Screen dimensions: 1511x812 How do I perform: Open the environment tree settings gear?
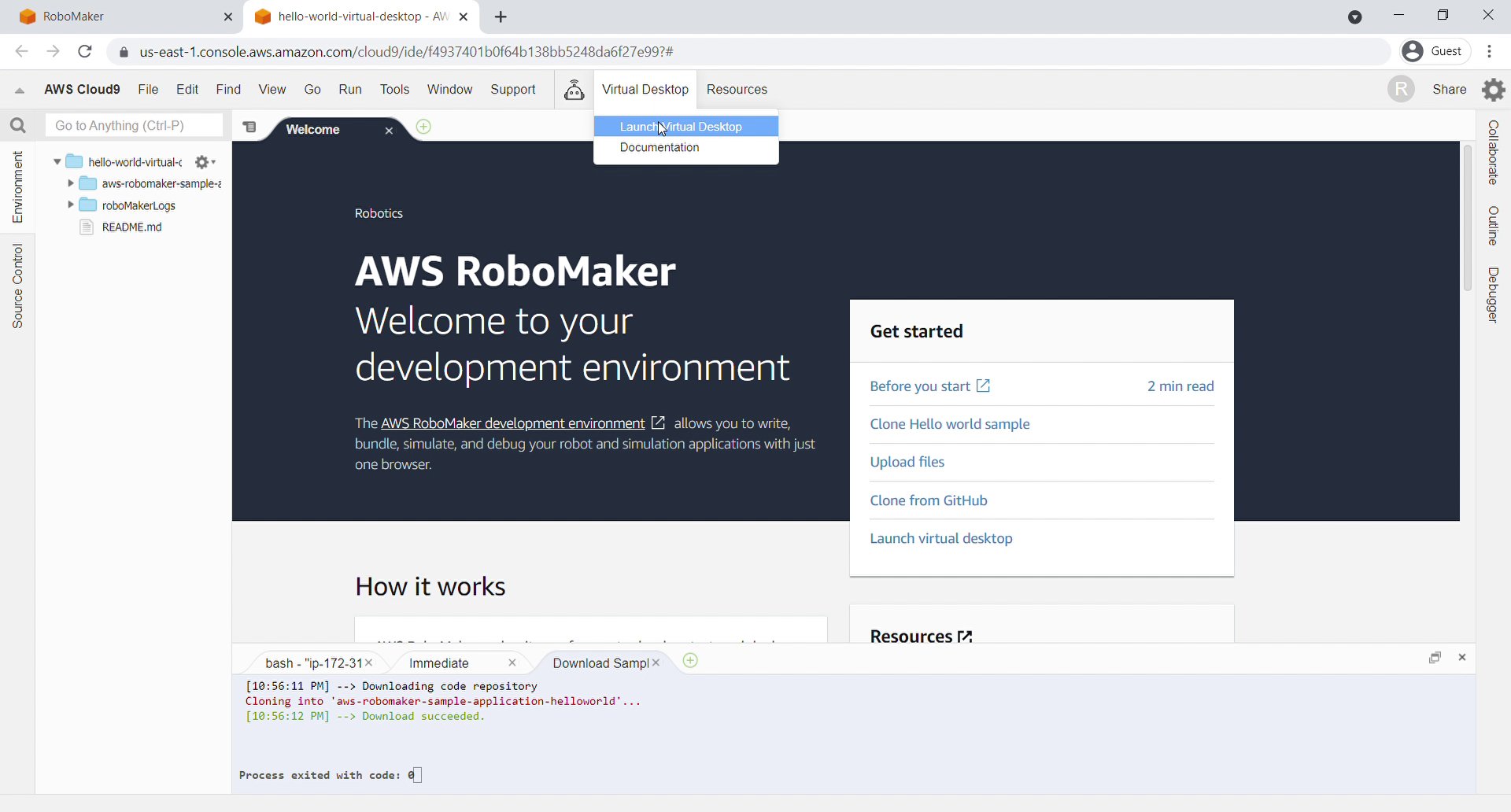(x=205, y=162)
